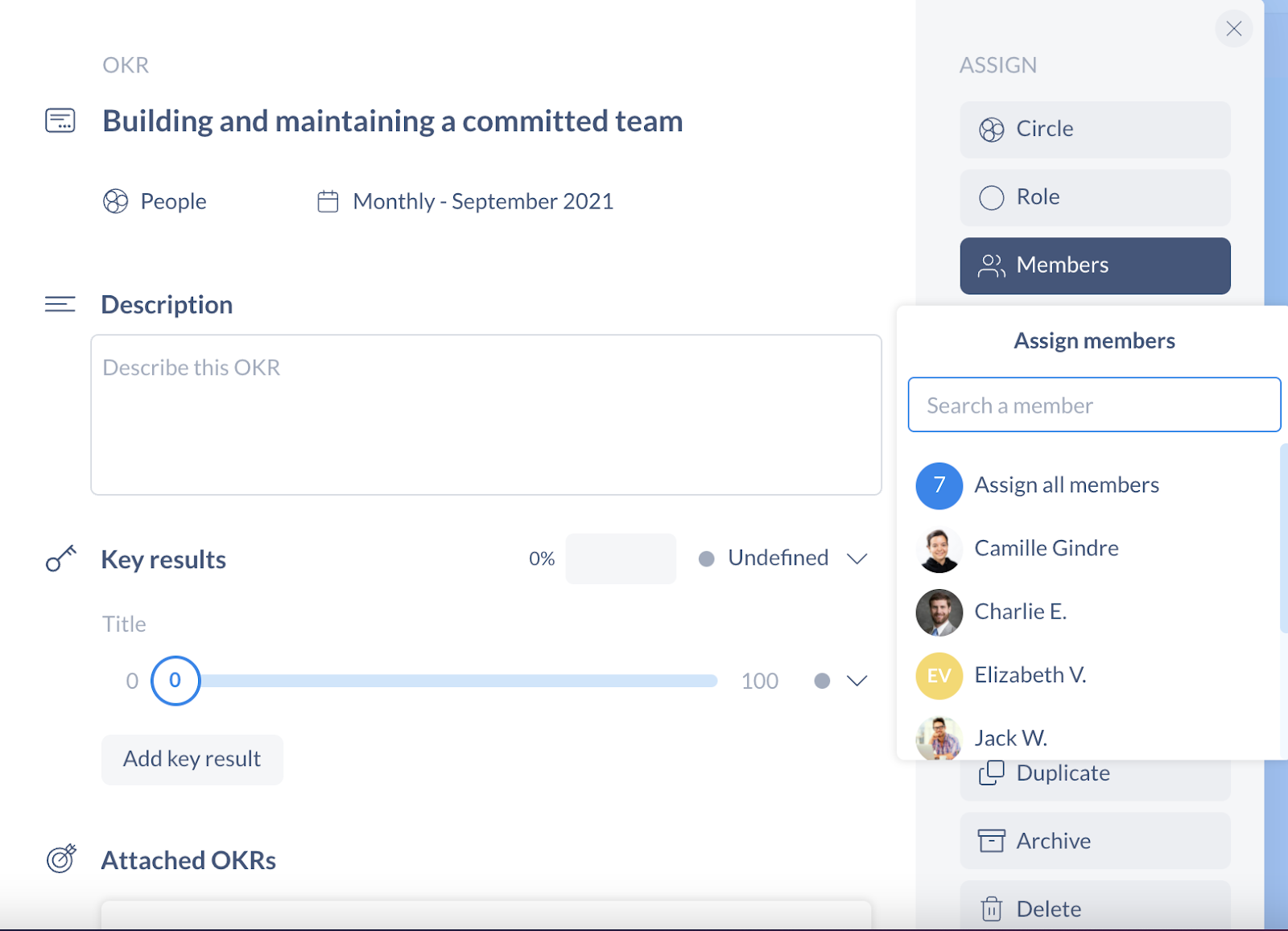Click Jack W.'s avatar photo
Image resolution: width=1288 pixels, height=931 pixels.
coord(939,738)
